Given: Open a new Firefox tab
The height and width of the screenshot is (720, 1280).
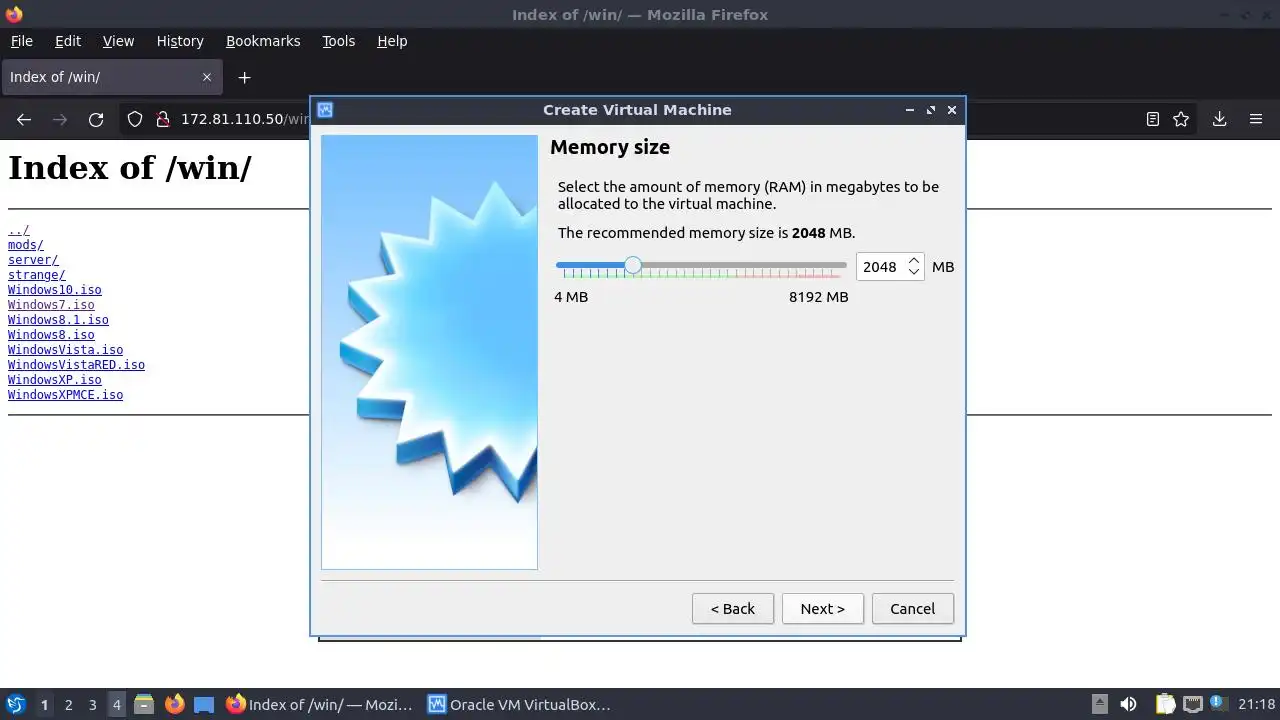Looking at the screenshot, I should (x=244, y=77).
